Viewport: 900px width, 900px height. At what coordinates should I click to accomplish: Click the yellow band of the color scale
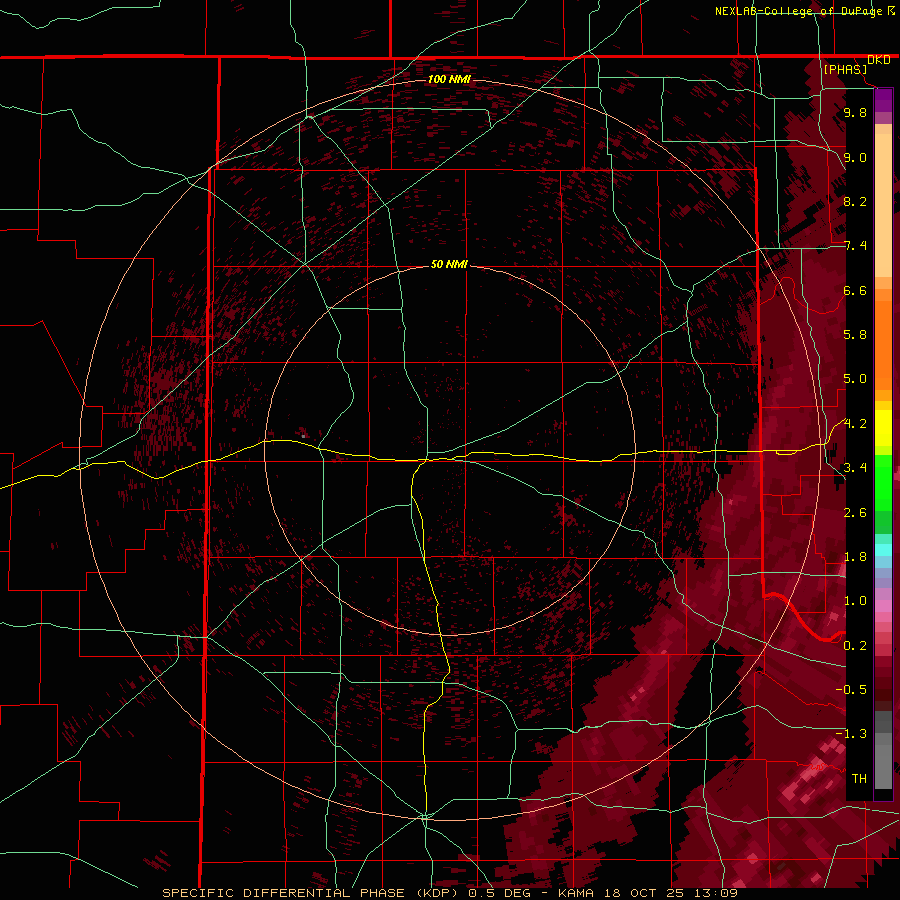click(x=883, y=428)
